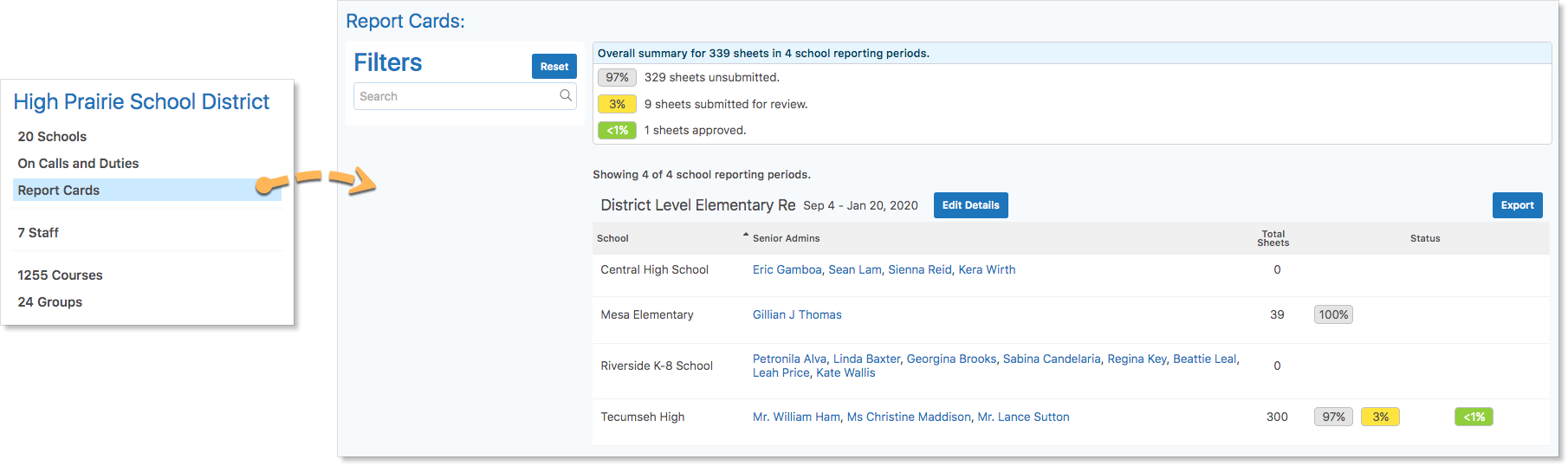Click Tecumseh High yellow 3% badge

[x=1380, y=417]
